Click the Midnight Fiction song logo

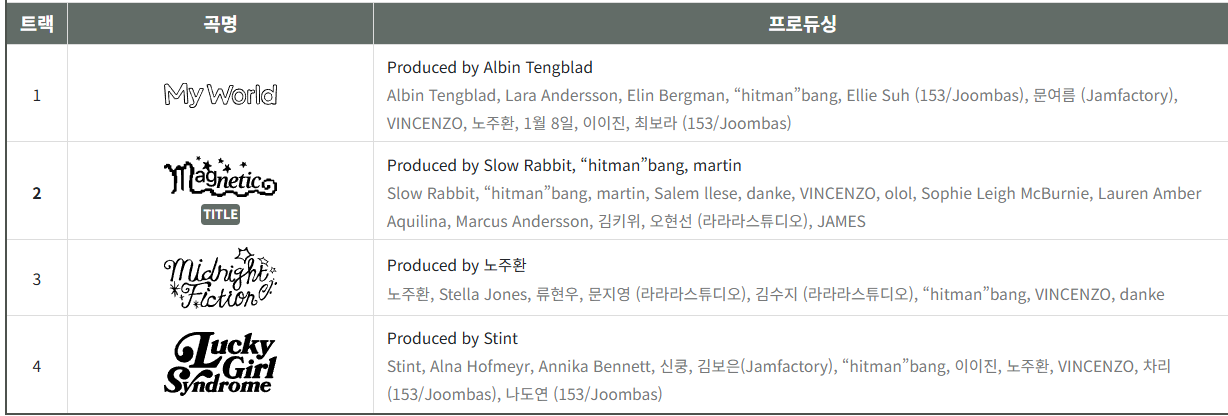[220, 277]
